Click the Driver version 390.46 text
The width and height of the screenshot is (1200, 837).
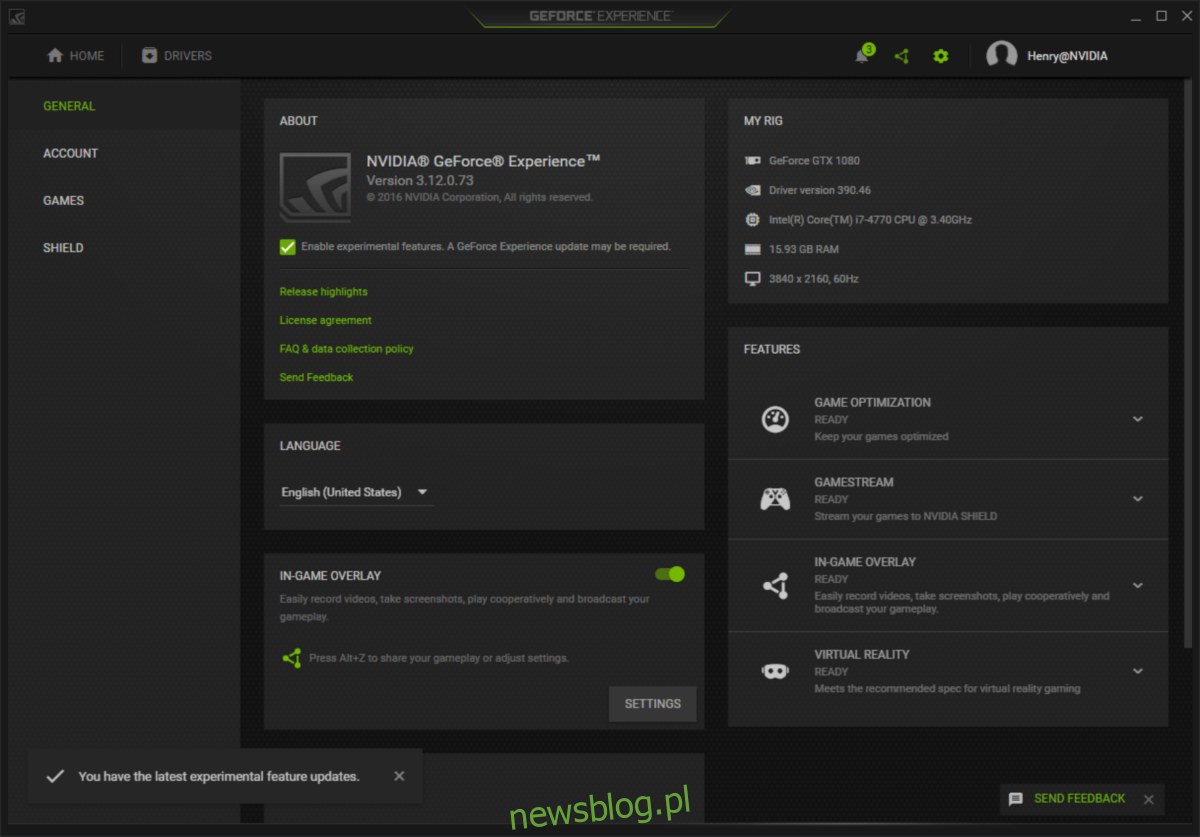click(820, 190)
